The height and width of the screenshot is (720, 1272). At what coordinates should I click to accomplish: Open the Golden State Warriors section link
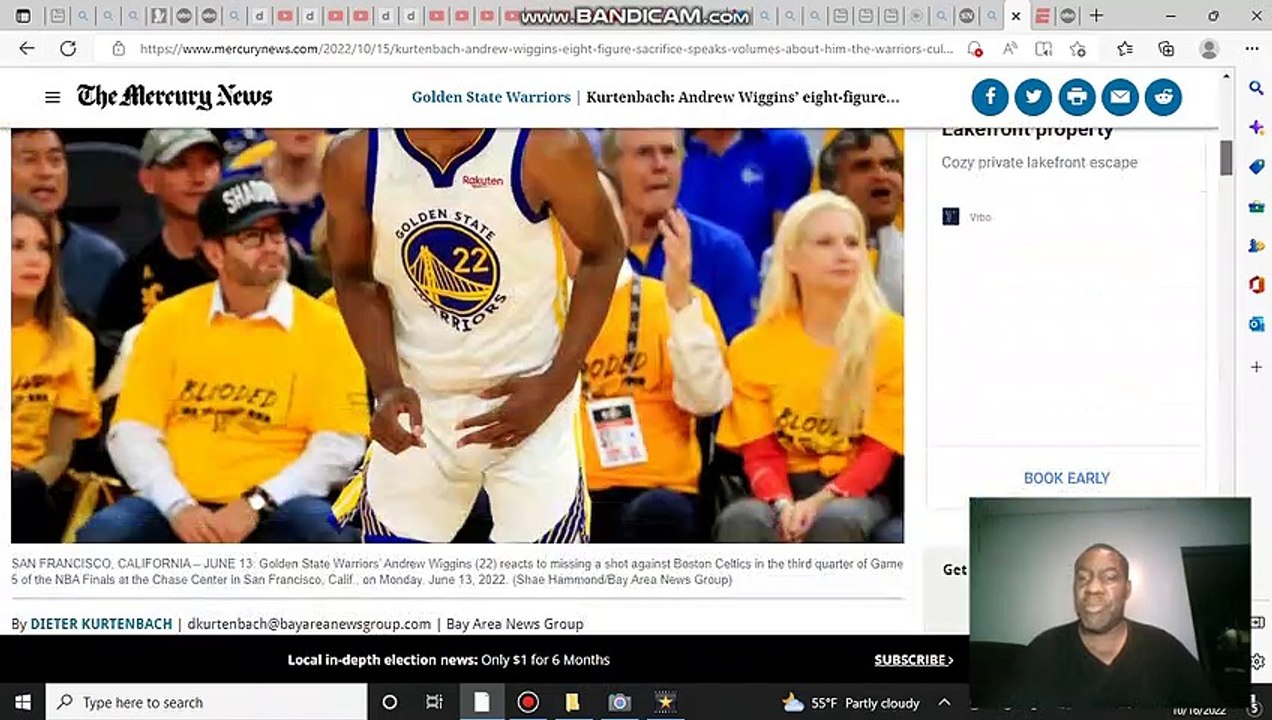[x=491, y=97]
